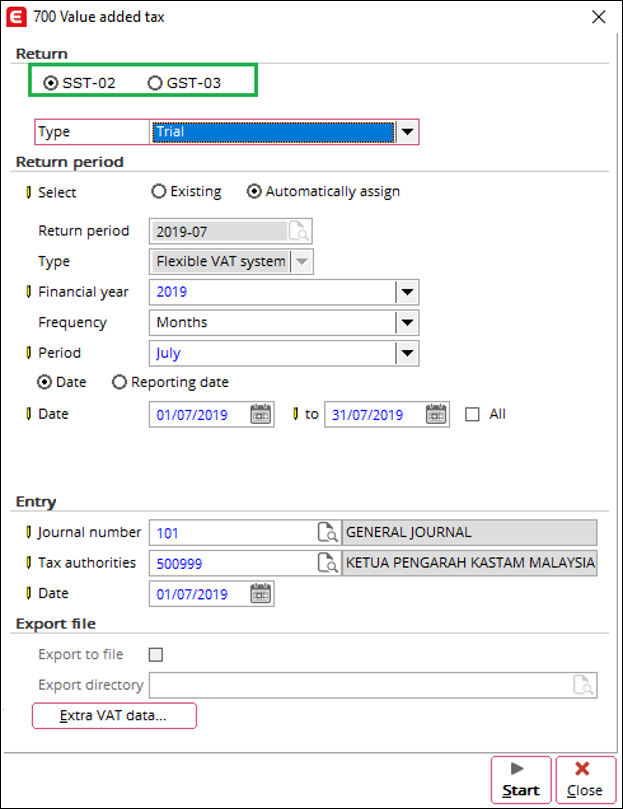Screen dimensions: 623x809
Task: Open the Frequency dropdown showing Months
Action: (406, 323)
